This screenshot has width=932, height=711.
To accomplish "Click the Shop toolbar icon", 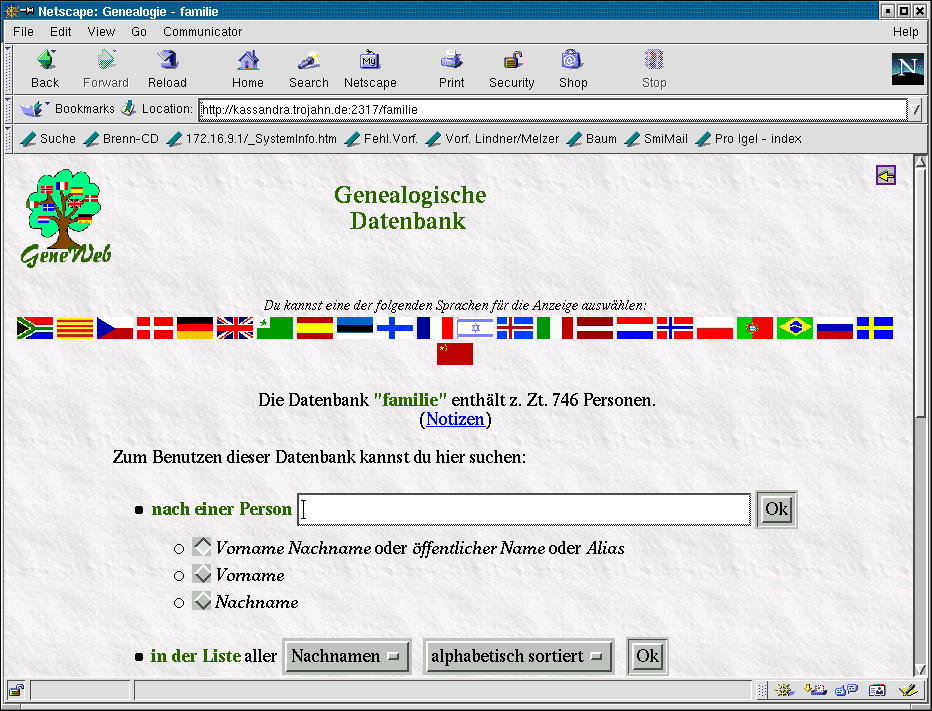I will 572,60.
